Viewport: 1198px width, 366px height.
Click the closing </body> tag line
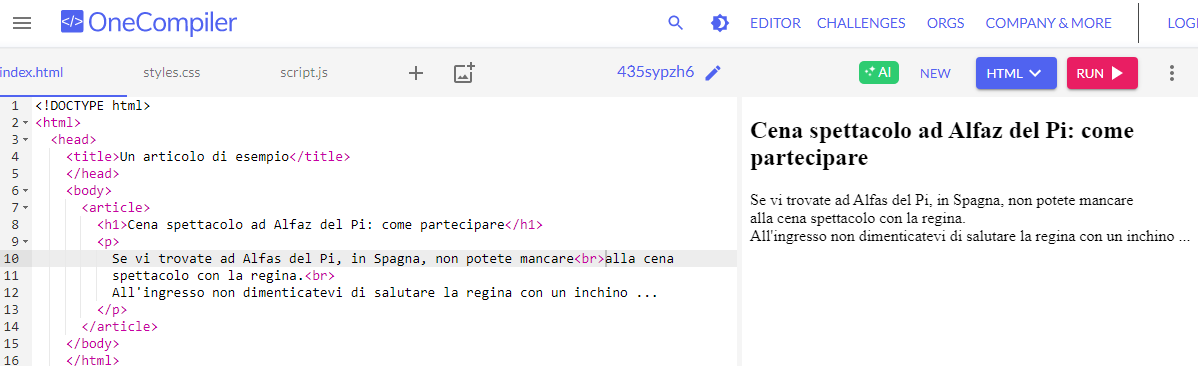[92, 343]
